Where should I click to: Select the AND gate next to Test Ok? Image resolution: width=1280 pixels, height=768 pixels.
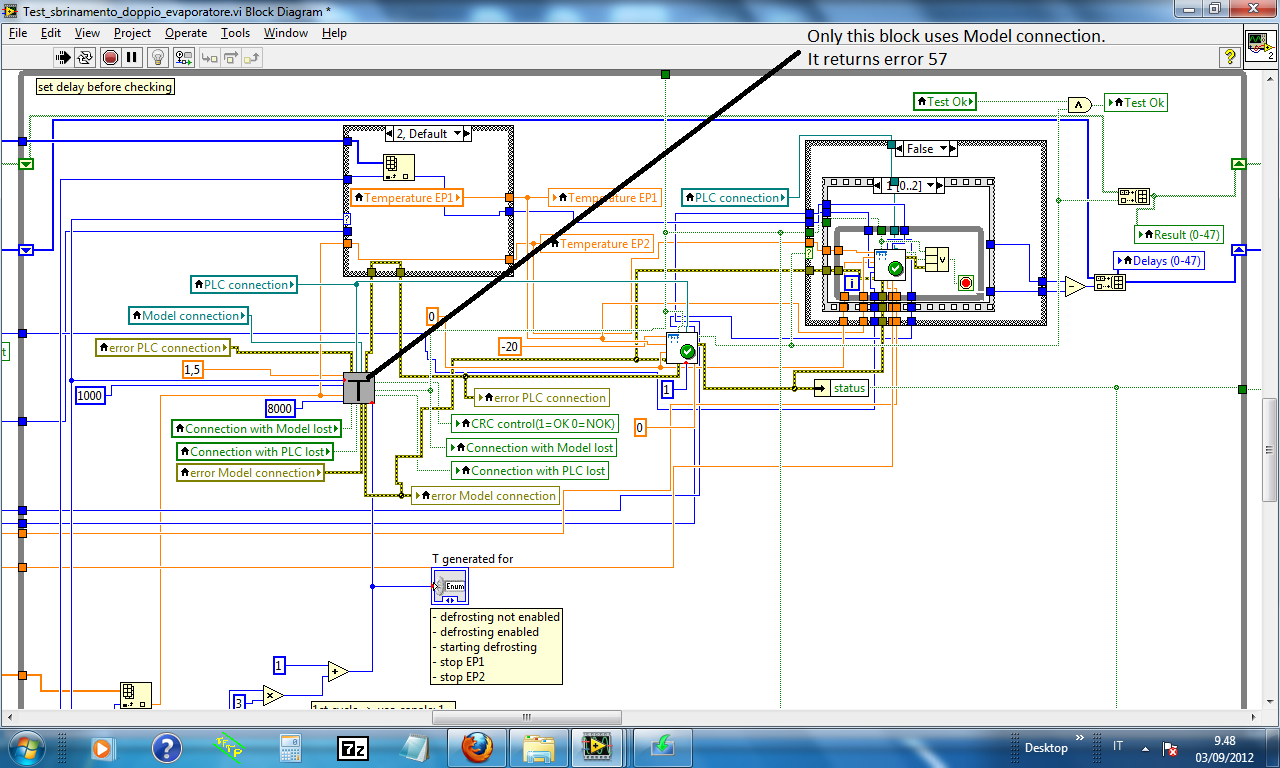point(1079,104)
